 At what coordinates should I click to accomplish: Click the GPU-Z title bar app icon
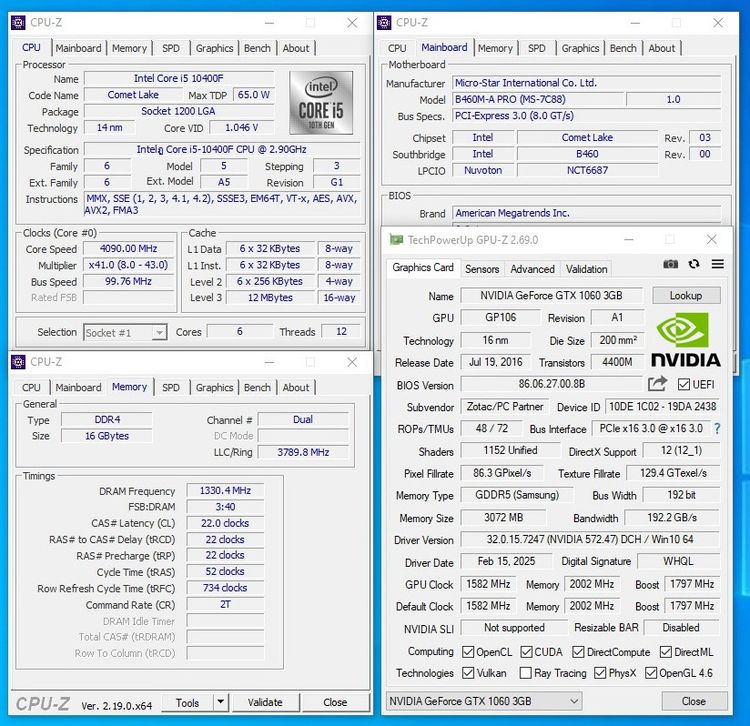click(396, 239)
